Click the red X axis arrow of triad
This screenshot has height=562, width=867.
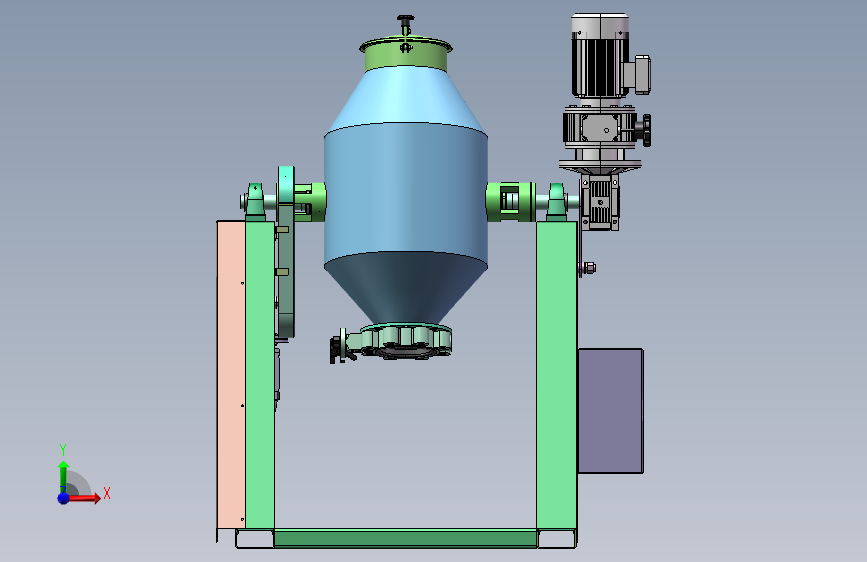pyautogui.click(x=85, y=498)
